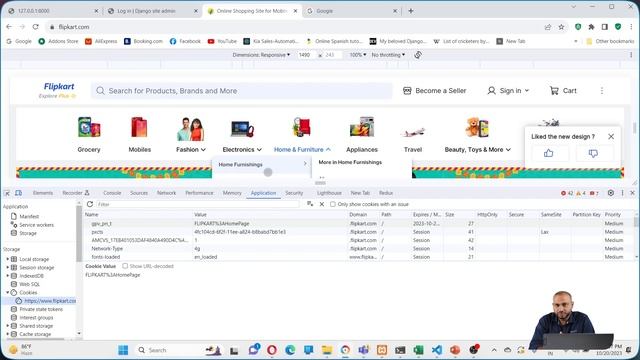The height and width of the screenshot is (360, 640).
Task: Click the refresh cookies icon
Action: 90,204
